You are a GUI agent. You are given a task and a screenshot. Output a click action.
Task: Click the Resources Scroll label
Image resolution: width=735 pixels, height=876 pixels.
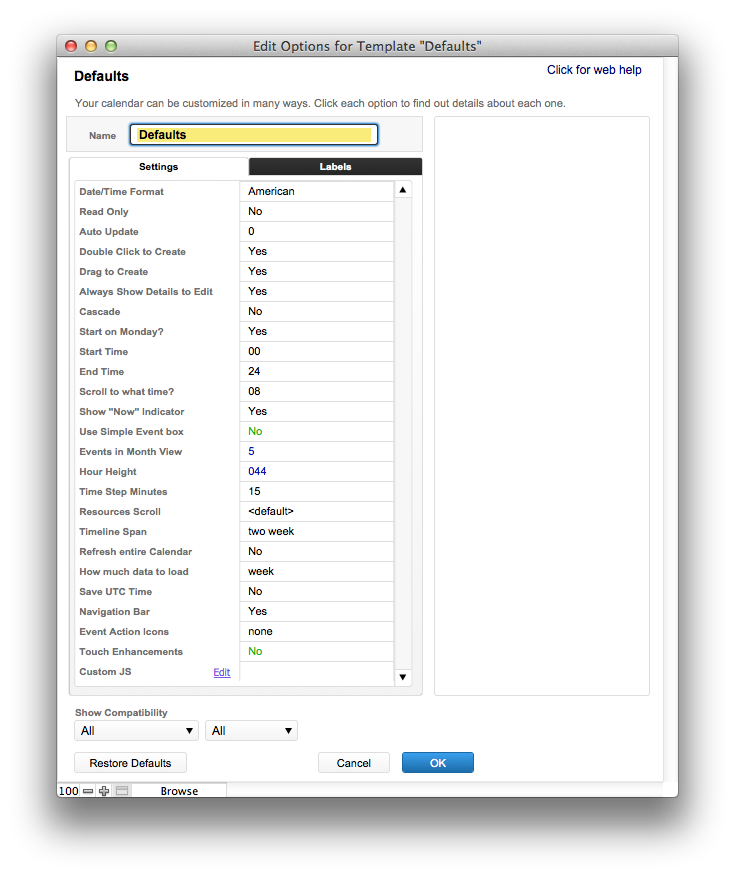click(120, 512)
